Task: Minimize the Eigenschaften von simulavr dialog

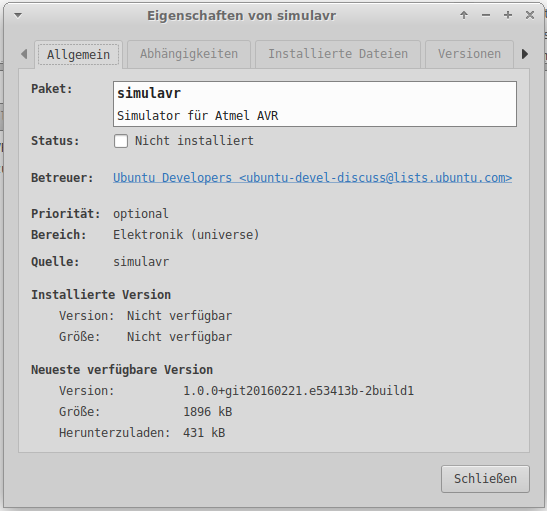Action: point(486,15)
